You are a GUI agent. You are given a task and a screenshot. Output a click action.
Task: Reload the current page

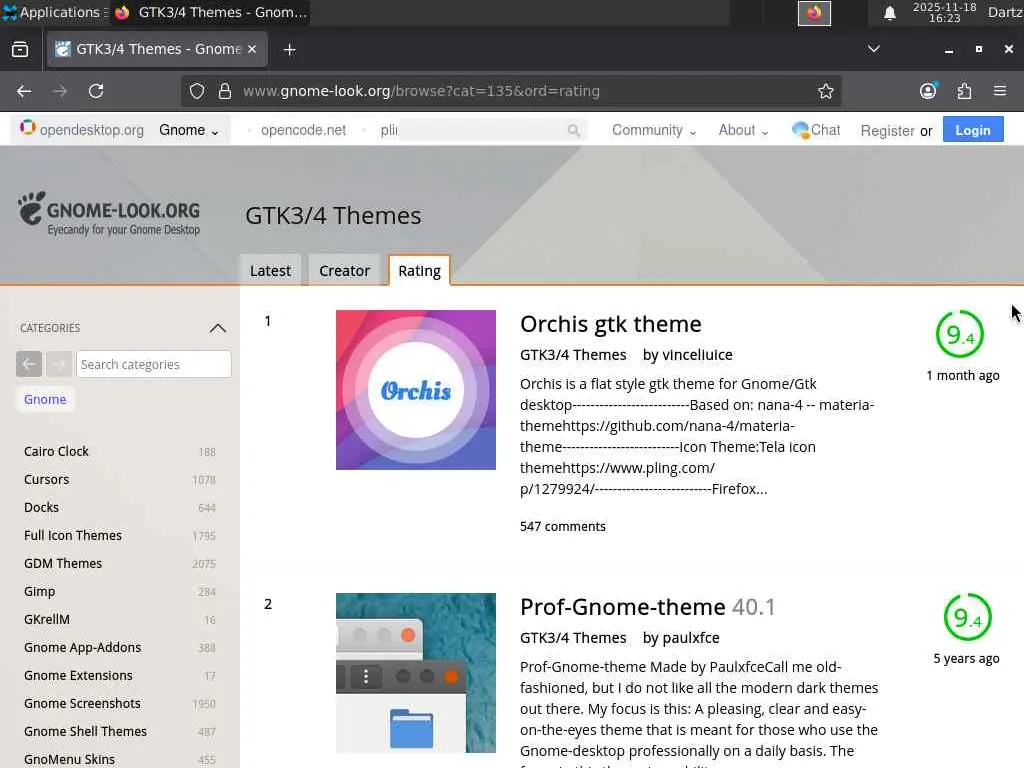click(x=96, y=91)
